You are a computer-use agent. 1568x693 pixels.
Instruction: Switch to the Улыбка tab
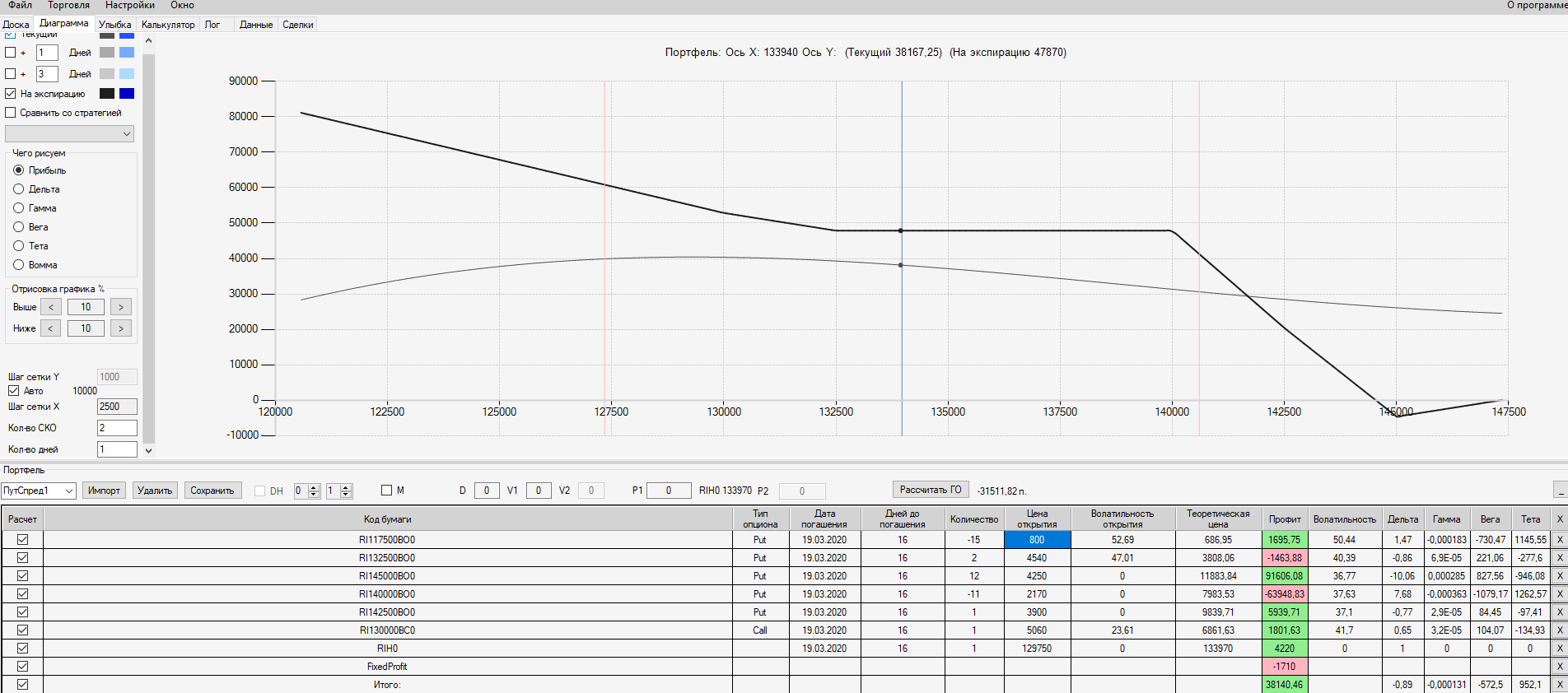115,25
